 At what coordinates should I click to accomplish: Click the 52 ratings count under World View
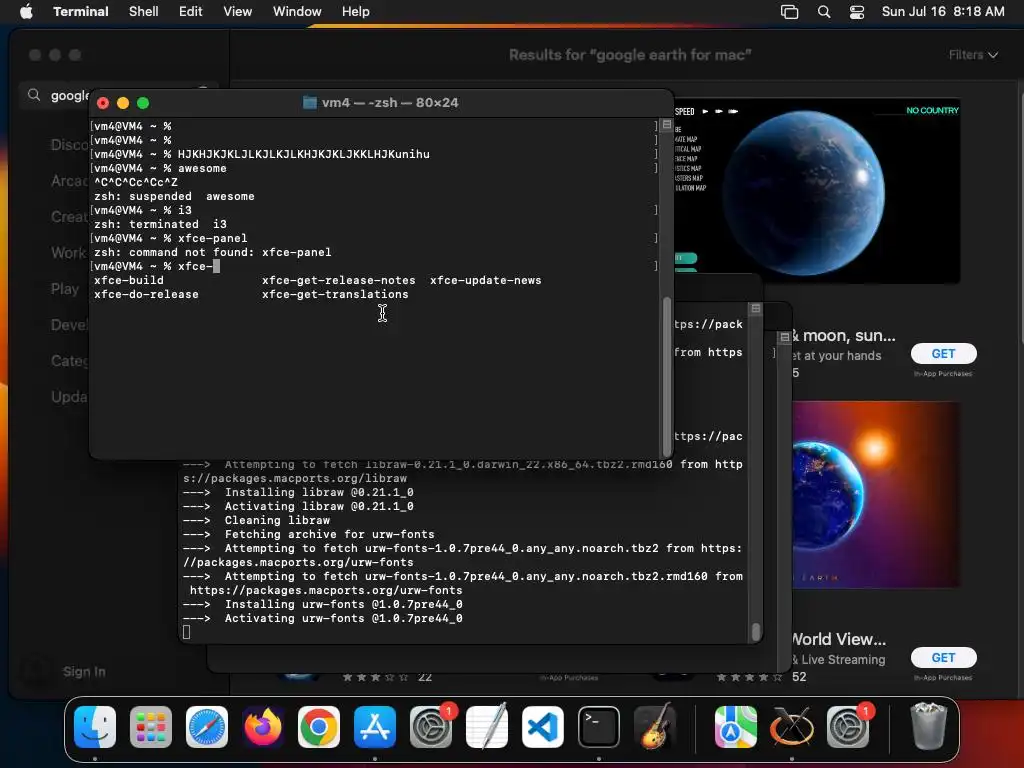(799, 677)
